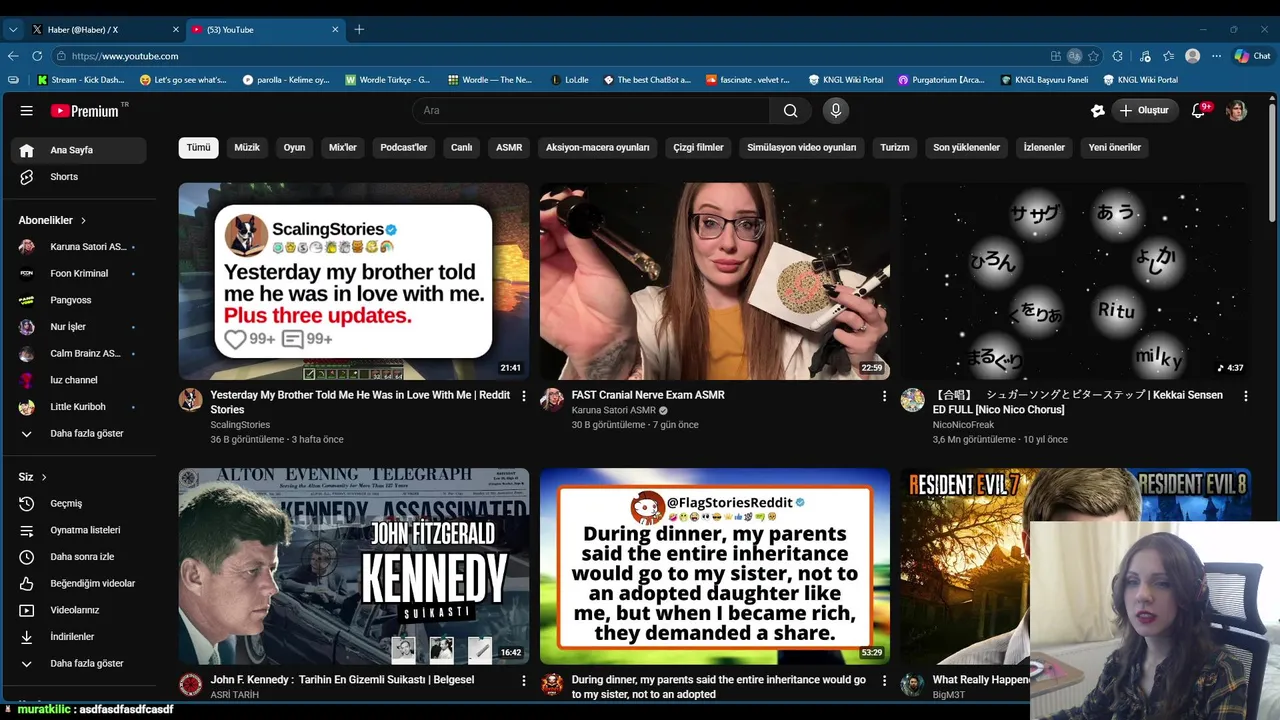
Task: Open the Purgatorium bookmark
Action: click(x=941, y=80)
